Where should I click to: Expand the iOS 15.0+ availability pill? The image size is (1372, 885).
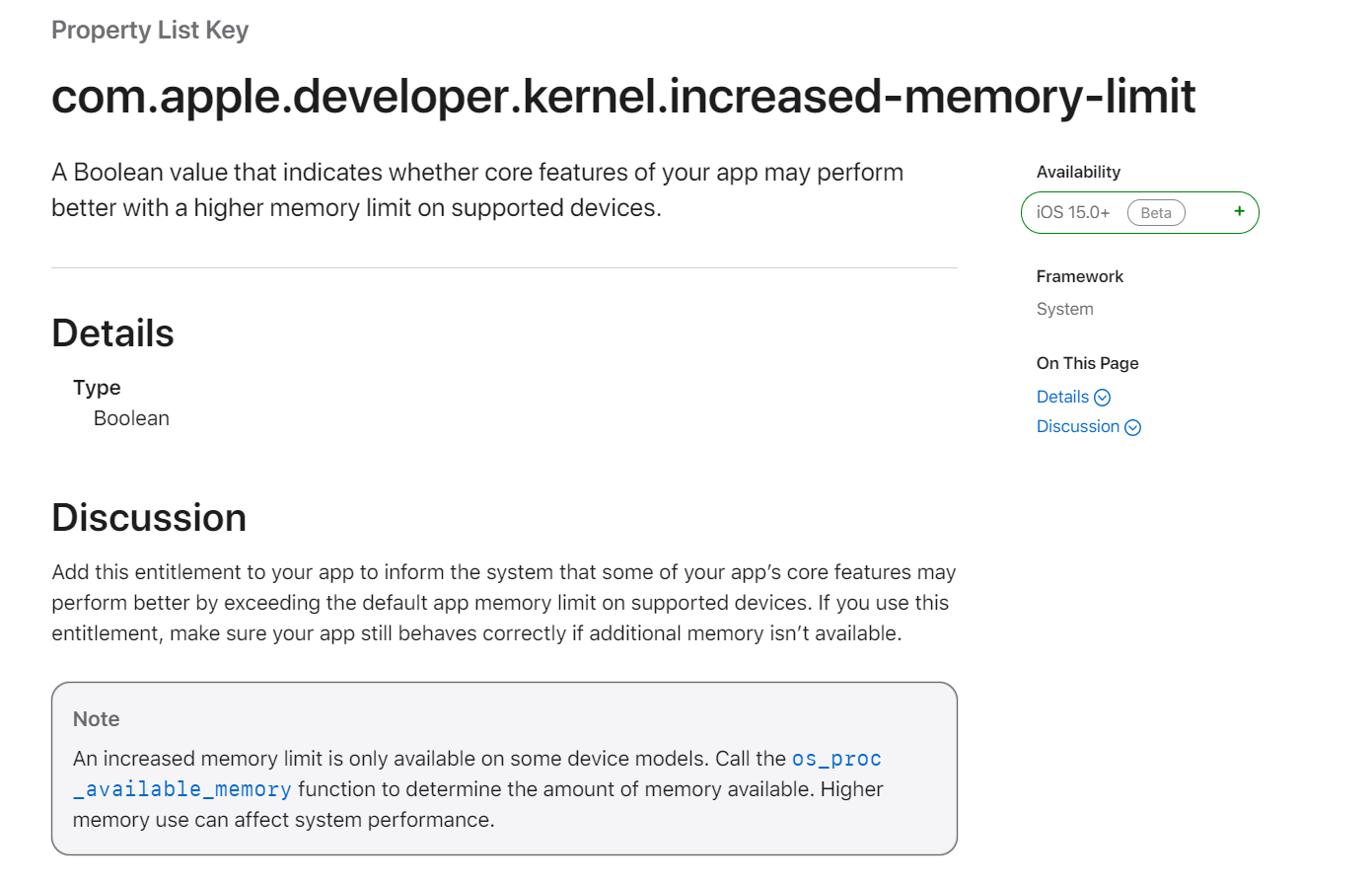[1073, 213]
